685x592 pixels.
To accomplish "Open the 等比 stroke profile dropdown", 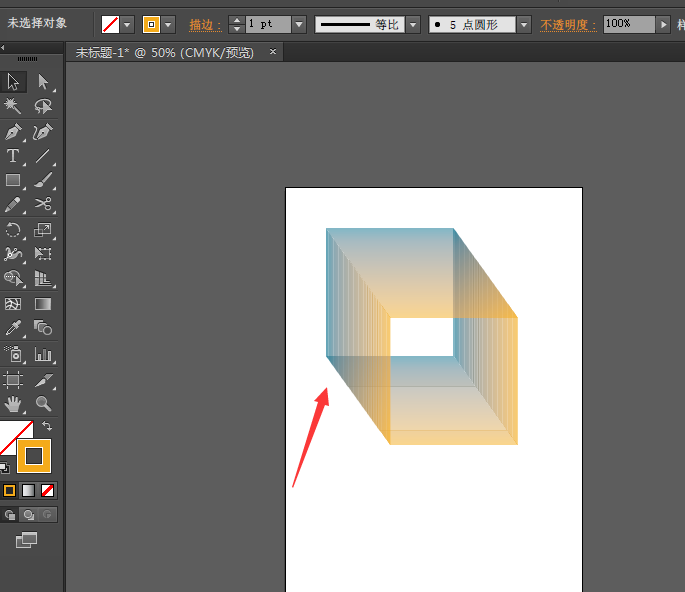I will [413, 24].
